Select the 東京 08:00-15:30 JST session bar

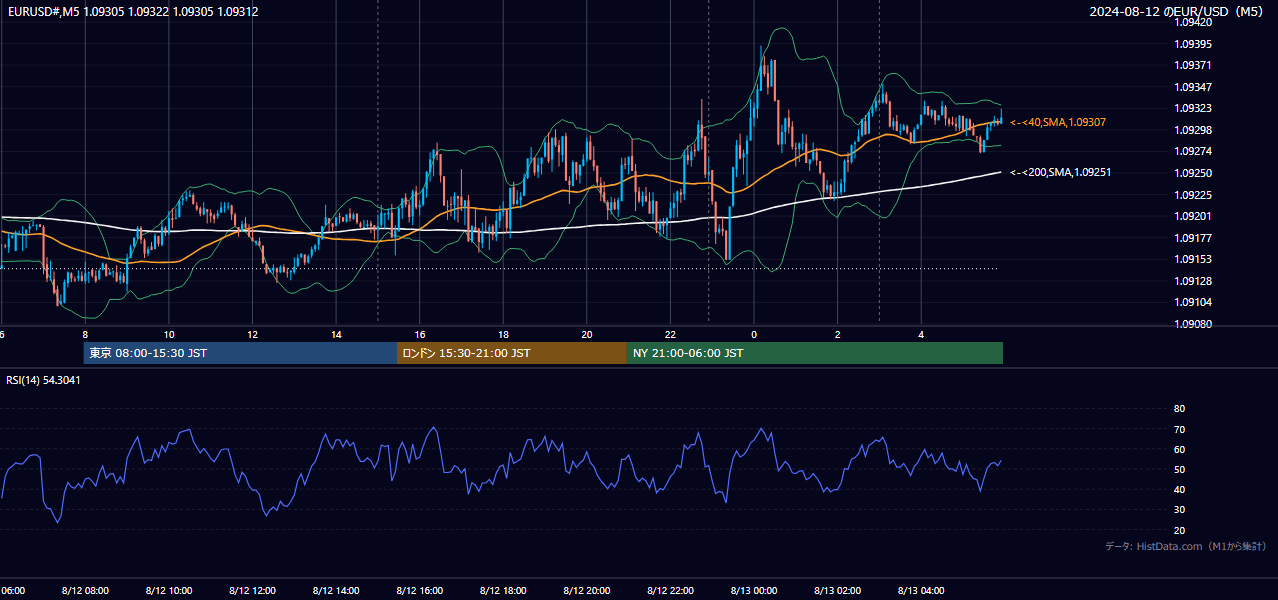click(x=240, y=353)
